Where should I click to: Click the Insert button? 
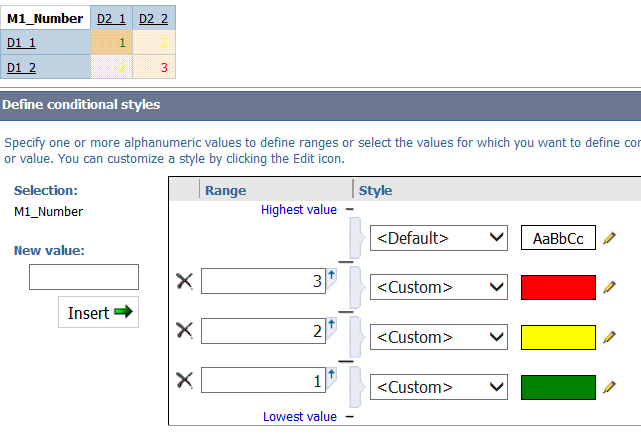click(99, 312)
